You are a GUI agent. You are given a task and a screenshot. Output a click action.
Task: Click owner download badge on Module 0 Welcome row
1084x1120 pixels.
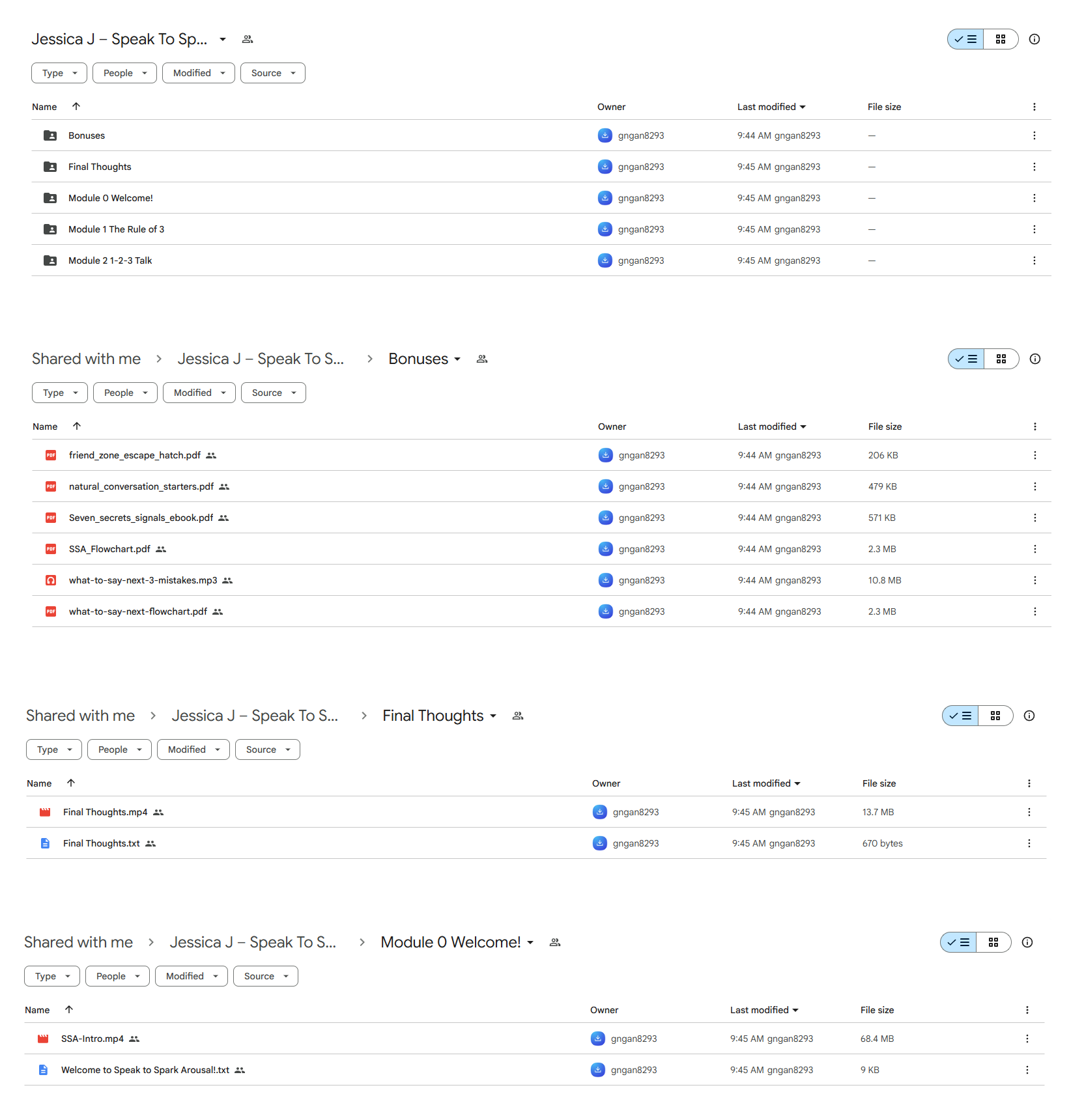click(x=605, y=198)
